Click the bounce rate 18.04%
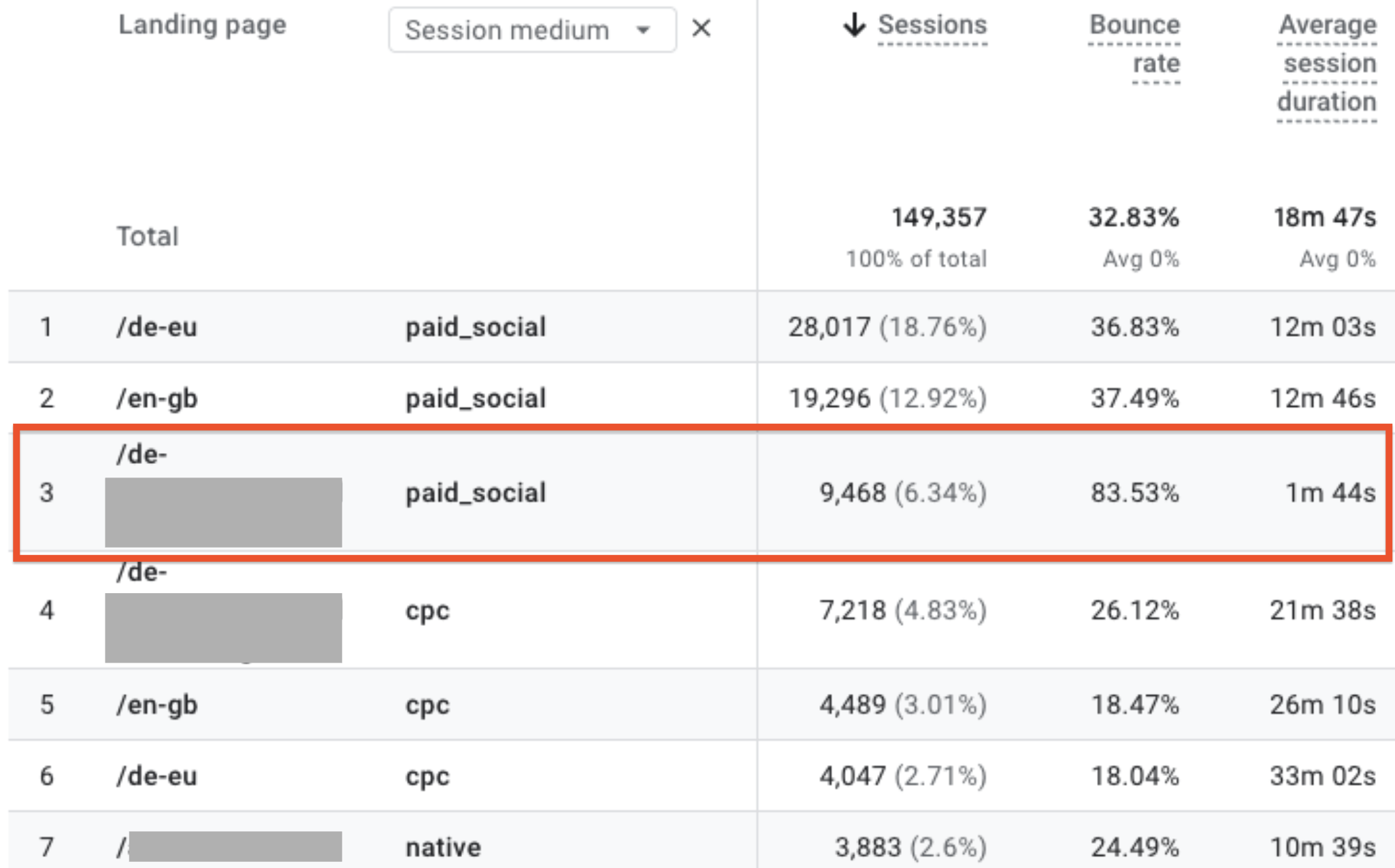 1135,776
